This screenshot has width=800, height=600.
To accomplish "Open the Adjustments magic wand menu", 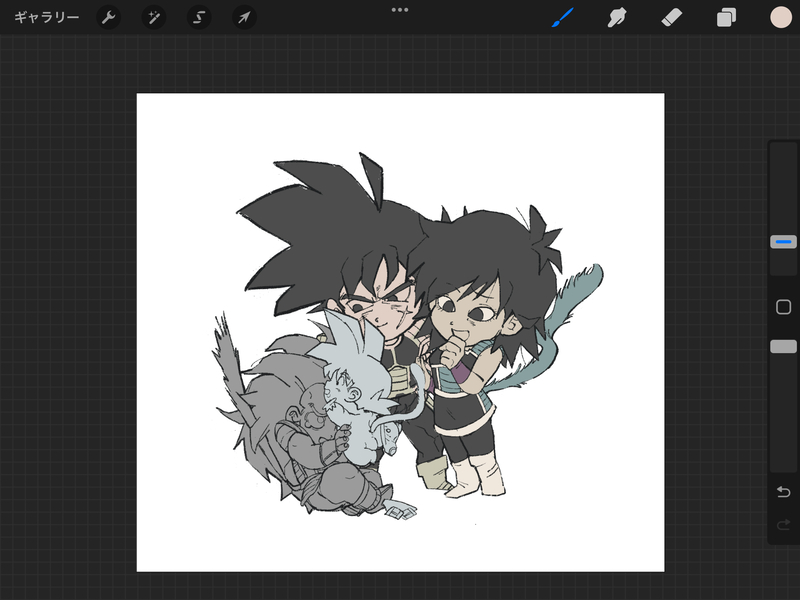I will (x=154, y=18).
